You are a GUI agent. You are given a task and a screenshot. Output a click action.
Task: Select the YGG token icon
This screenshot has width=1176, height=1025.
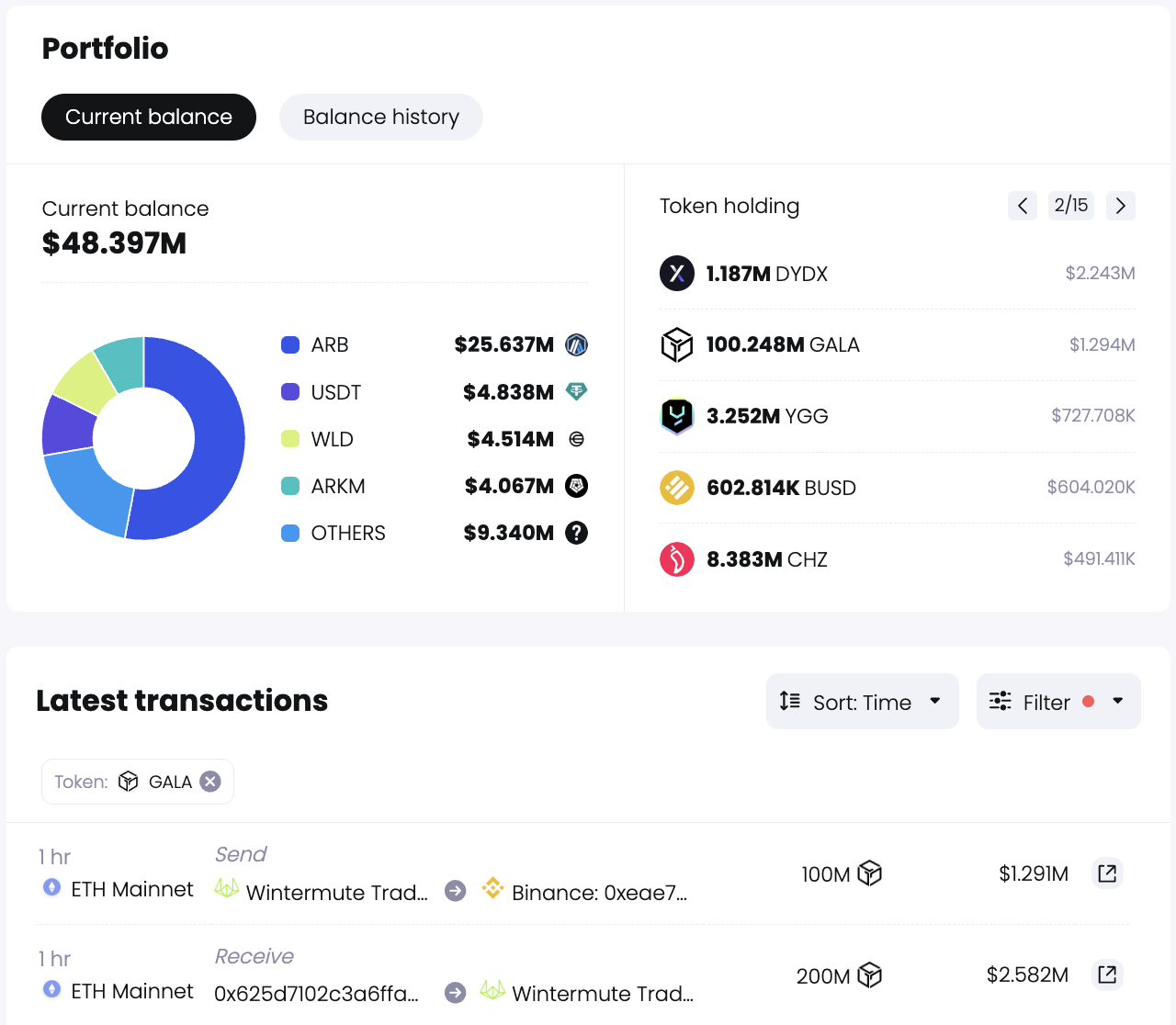pyautogui.click(x=677, y=416)
